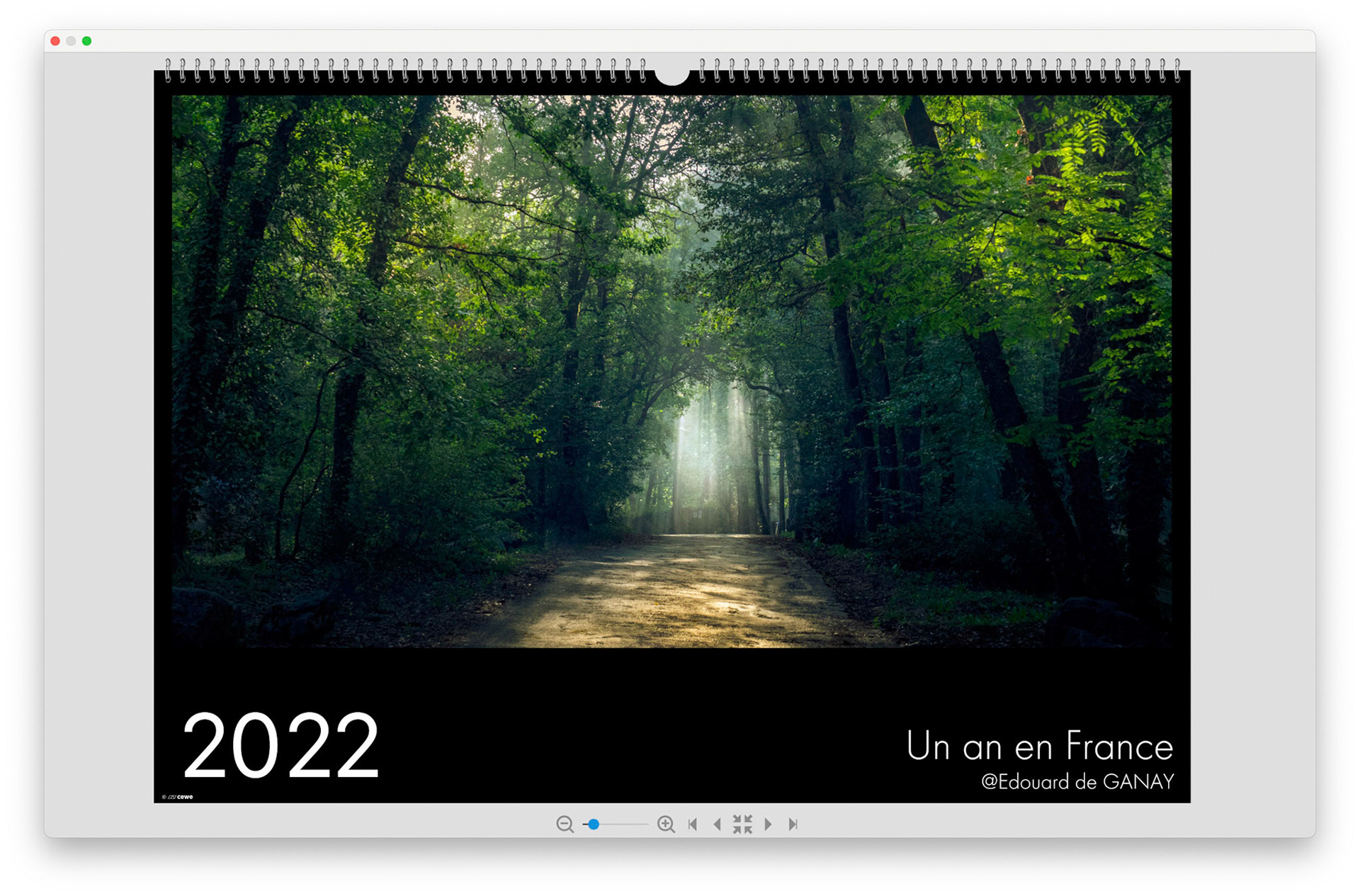The image size is (1360, 896).
Task: Go to the previous calendar page
Action: click(x=717, y=824)
